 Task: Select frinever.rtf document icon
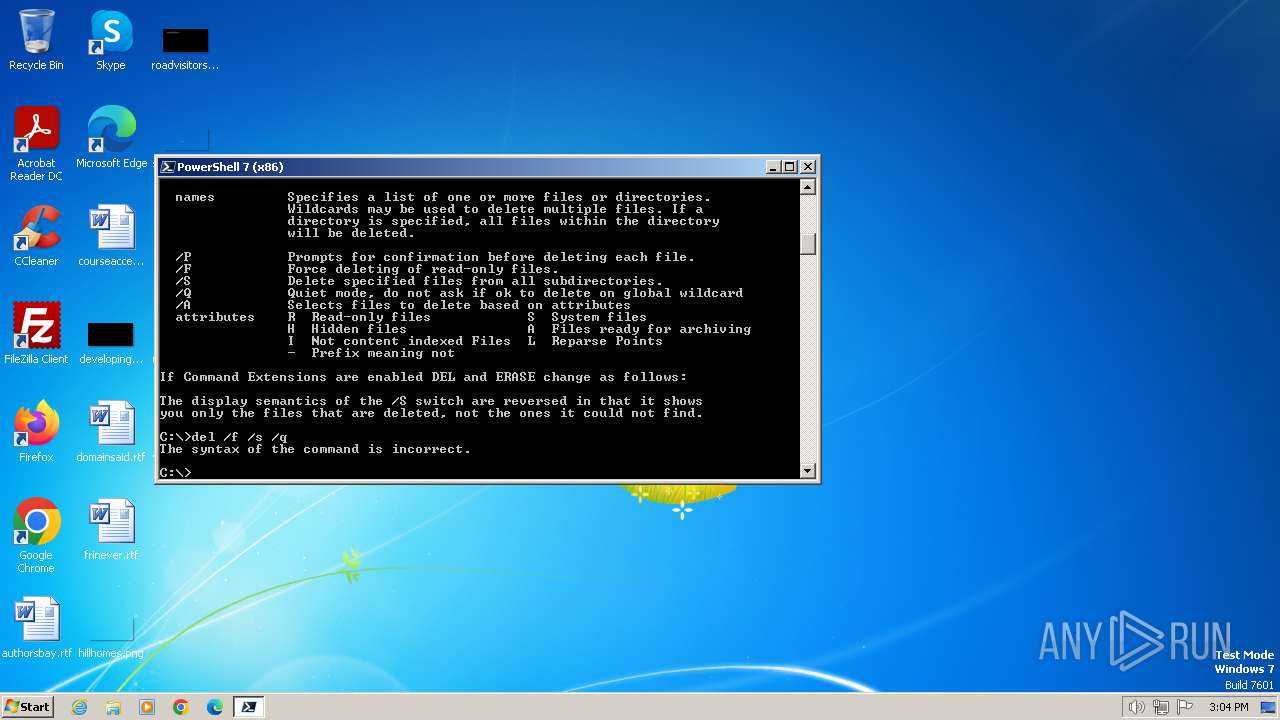click(x=111, y=530)
